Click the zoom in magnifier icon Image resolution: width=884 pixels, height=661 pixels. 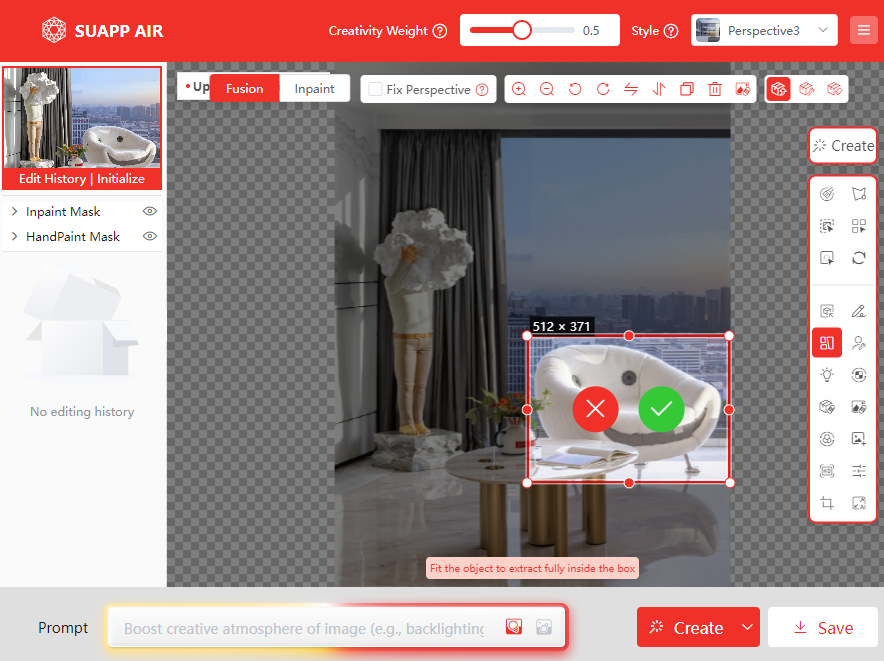pos(519,89)
